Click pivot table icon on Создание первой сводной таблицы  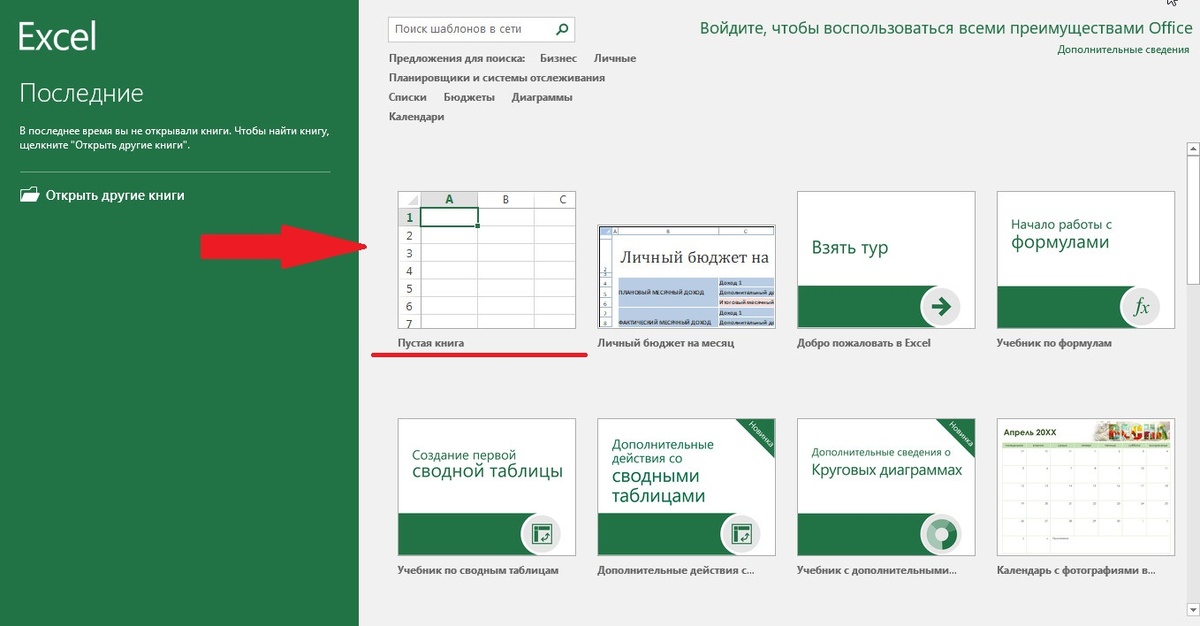point(541,534)
